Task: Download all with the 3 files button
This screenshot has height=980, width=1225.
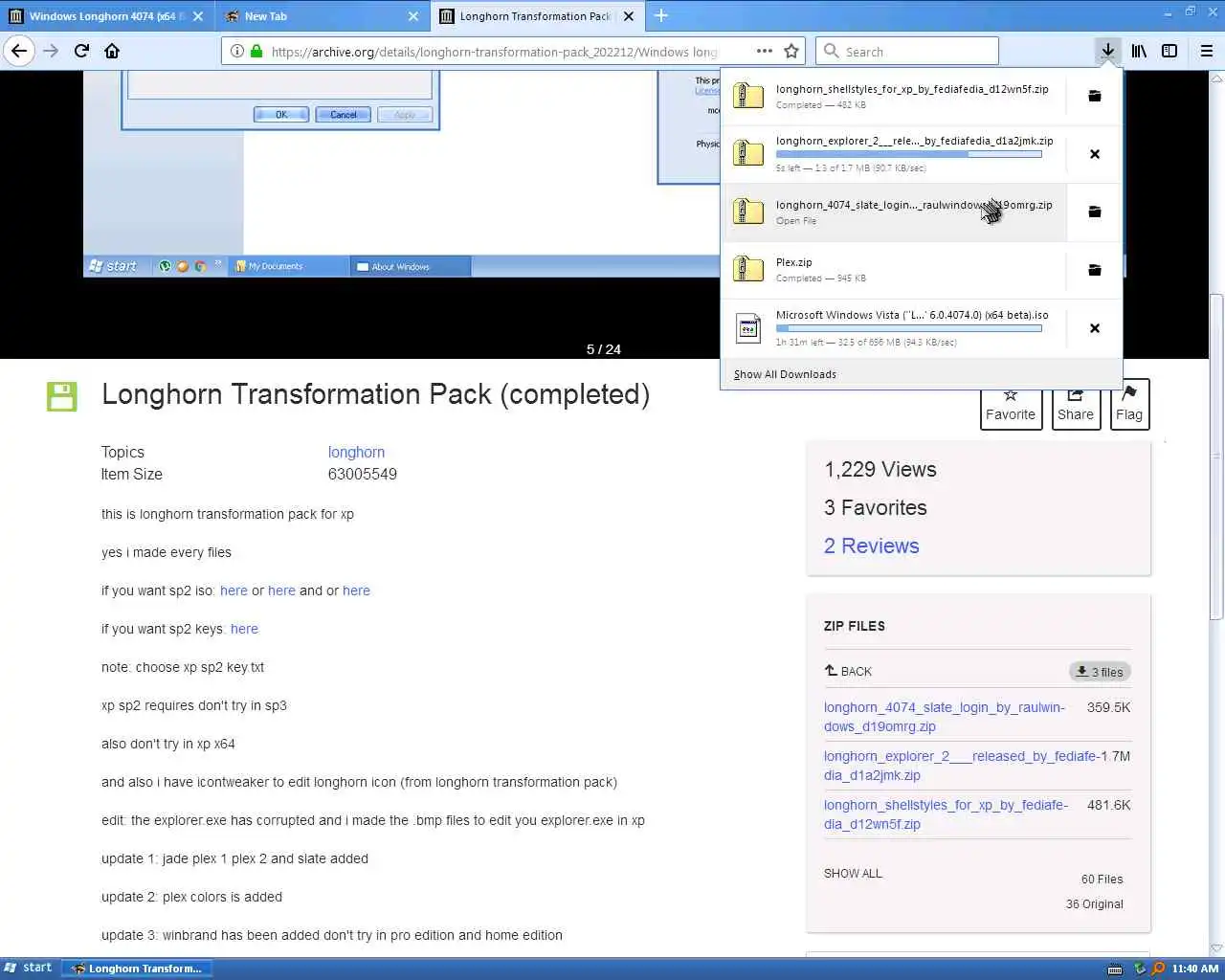Action: (1100, 672)
